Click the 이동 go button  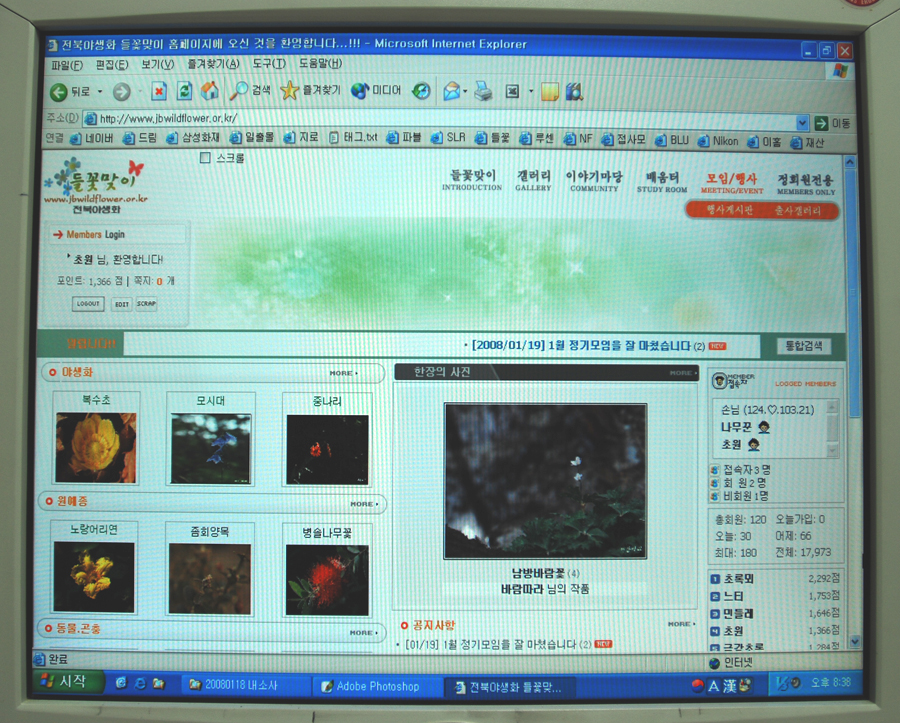[x=832, y=123]
